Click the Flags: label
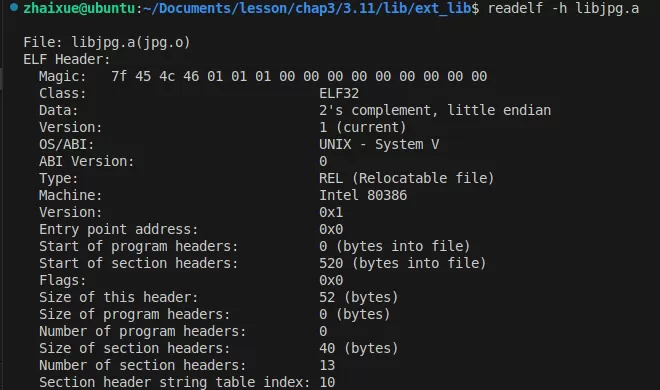 point(62,280)
